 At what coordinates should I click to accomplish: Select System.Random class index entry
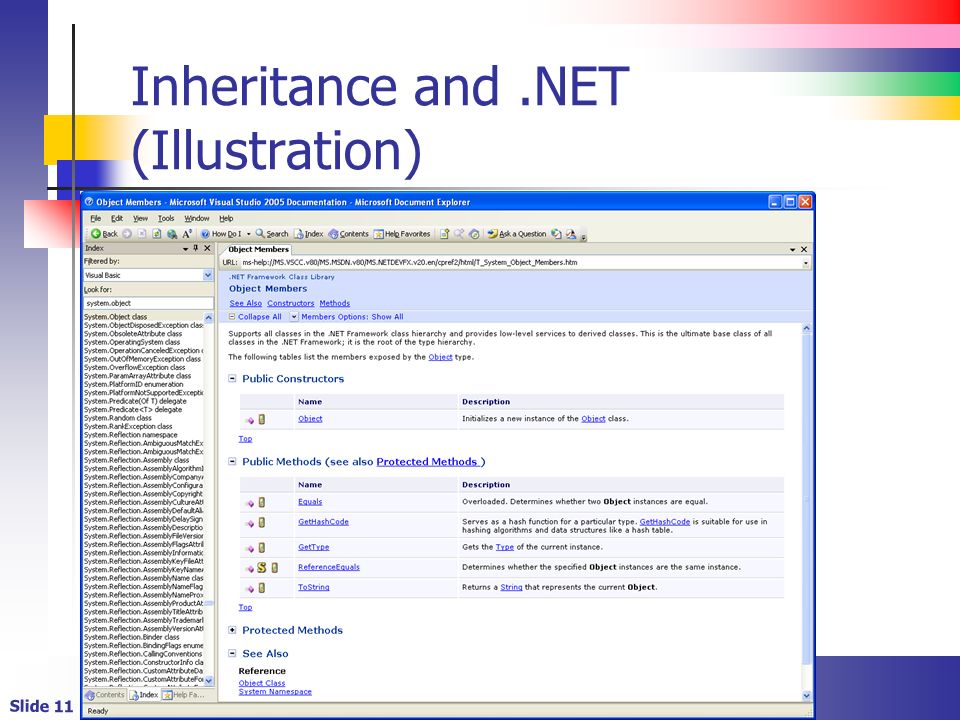[x=118, y=418]
